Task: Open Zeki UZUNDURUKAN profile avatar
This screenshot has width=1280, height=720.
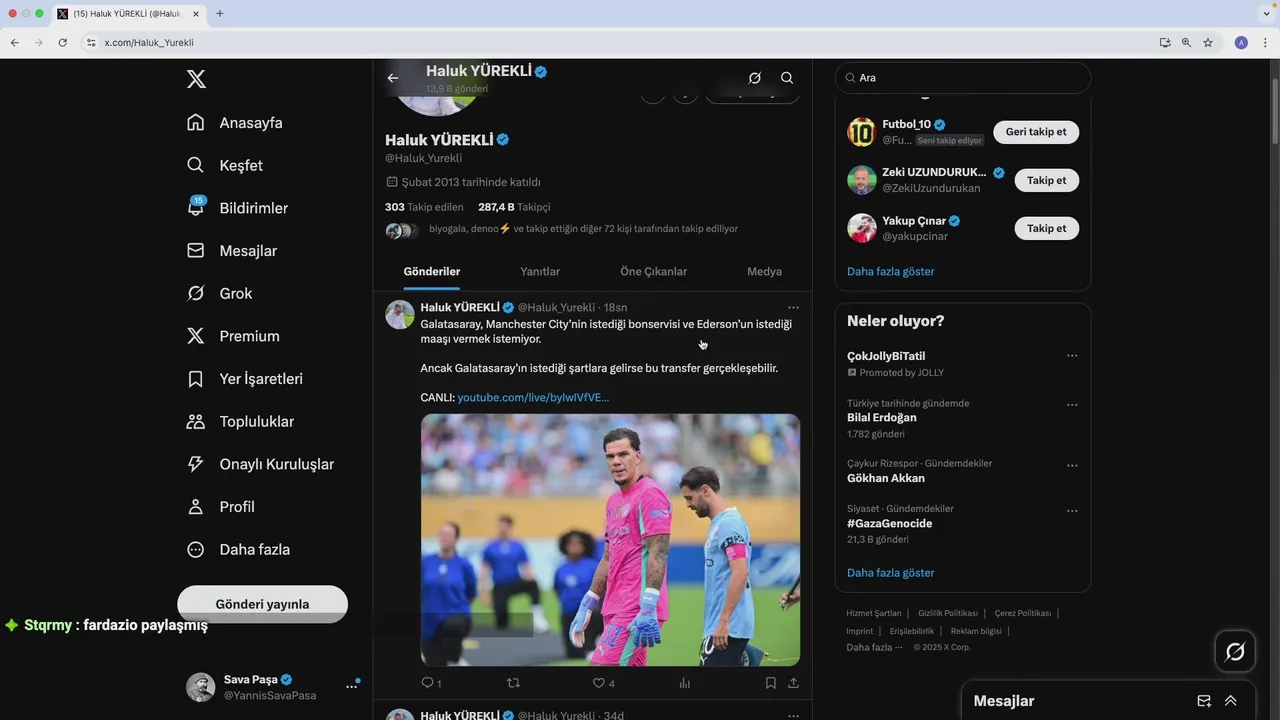Action: pos(862,180)
